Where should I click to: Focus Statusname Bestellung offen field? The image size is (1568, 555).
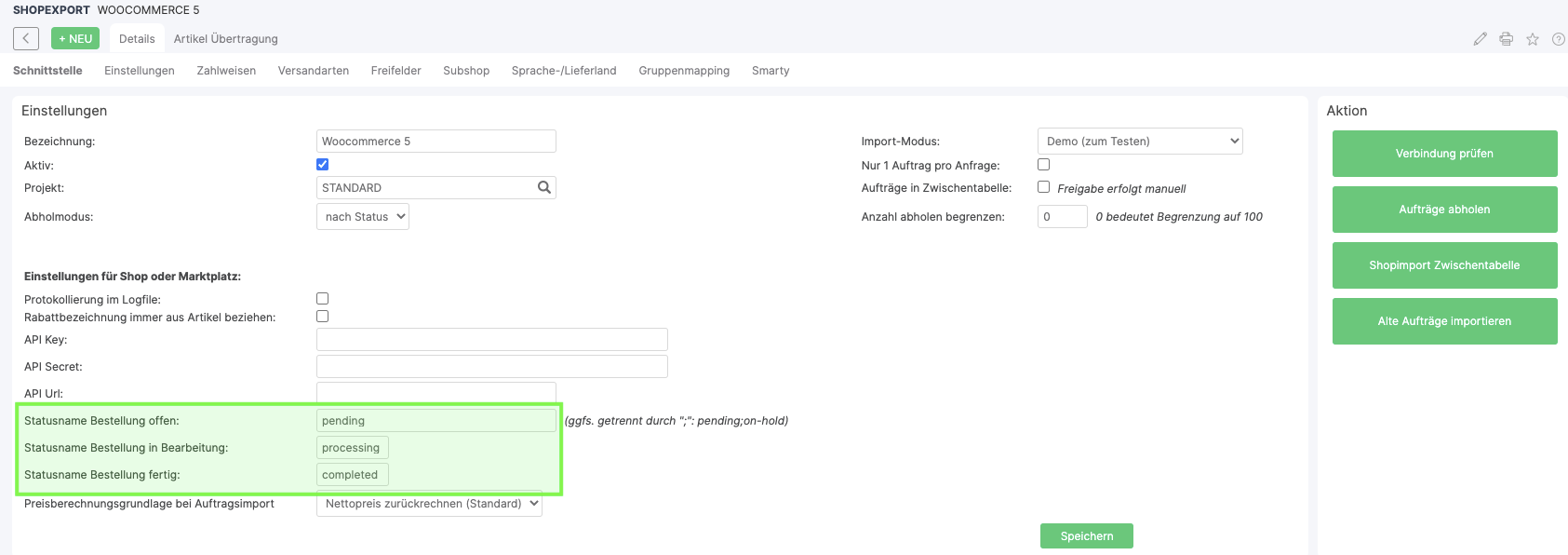pos(436,421)
